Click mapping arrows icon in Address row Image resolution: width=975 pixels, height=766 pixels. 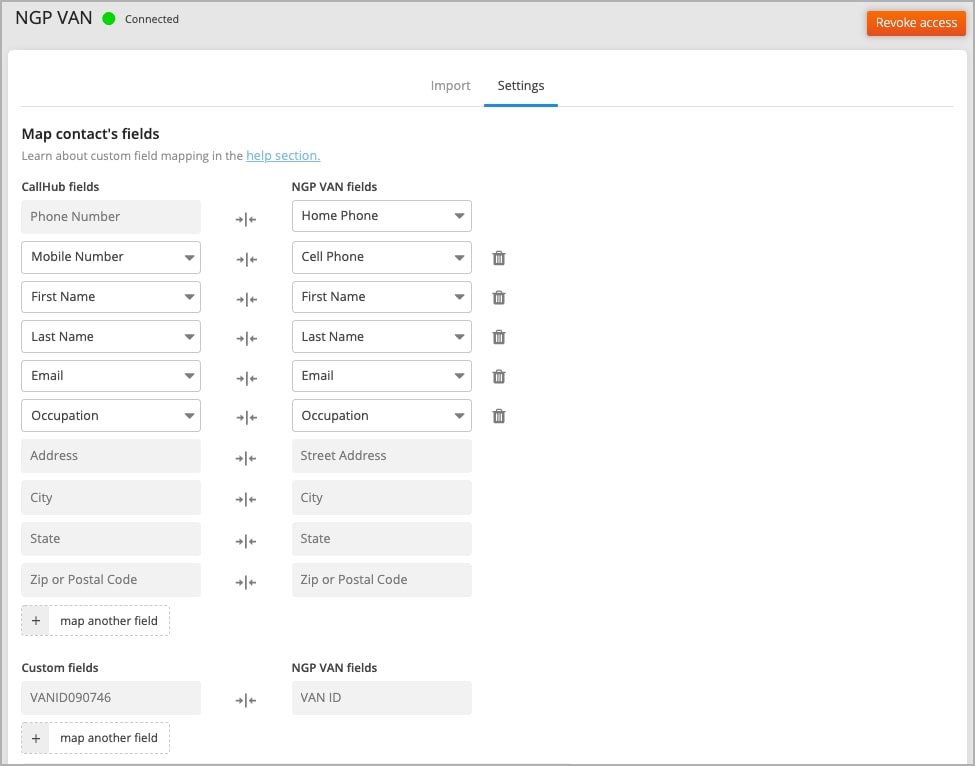point(246,458)
